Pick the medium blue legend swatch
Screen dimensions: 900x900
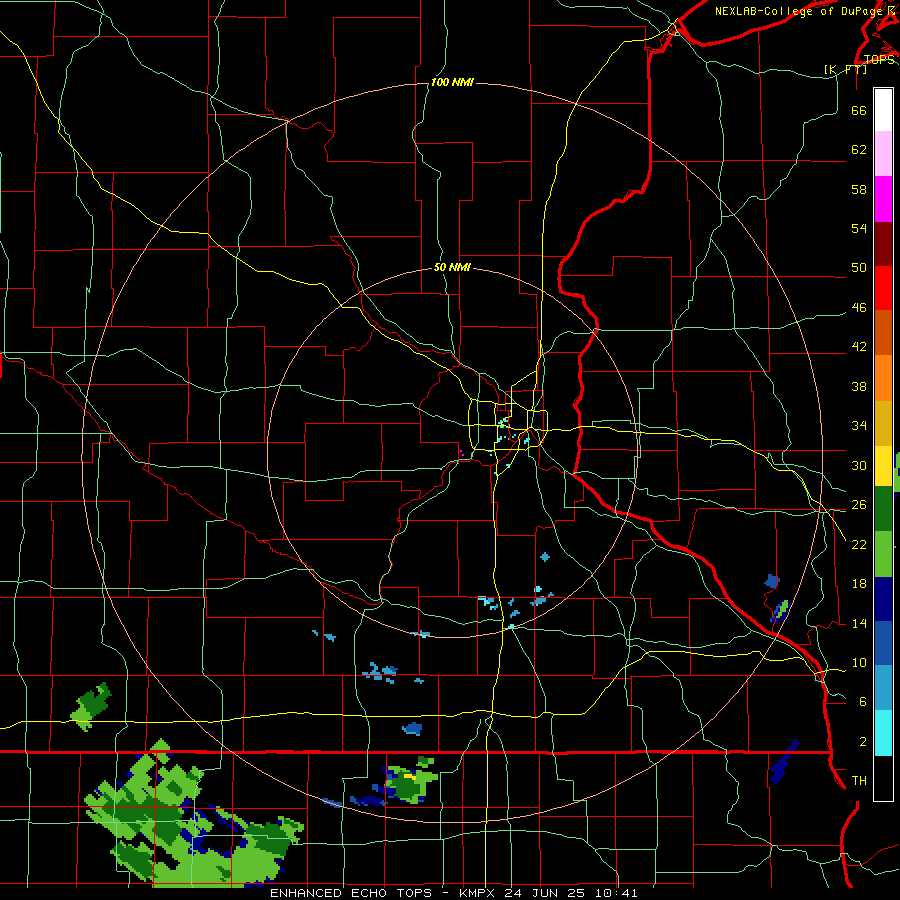(x=883, y=643)
